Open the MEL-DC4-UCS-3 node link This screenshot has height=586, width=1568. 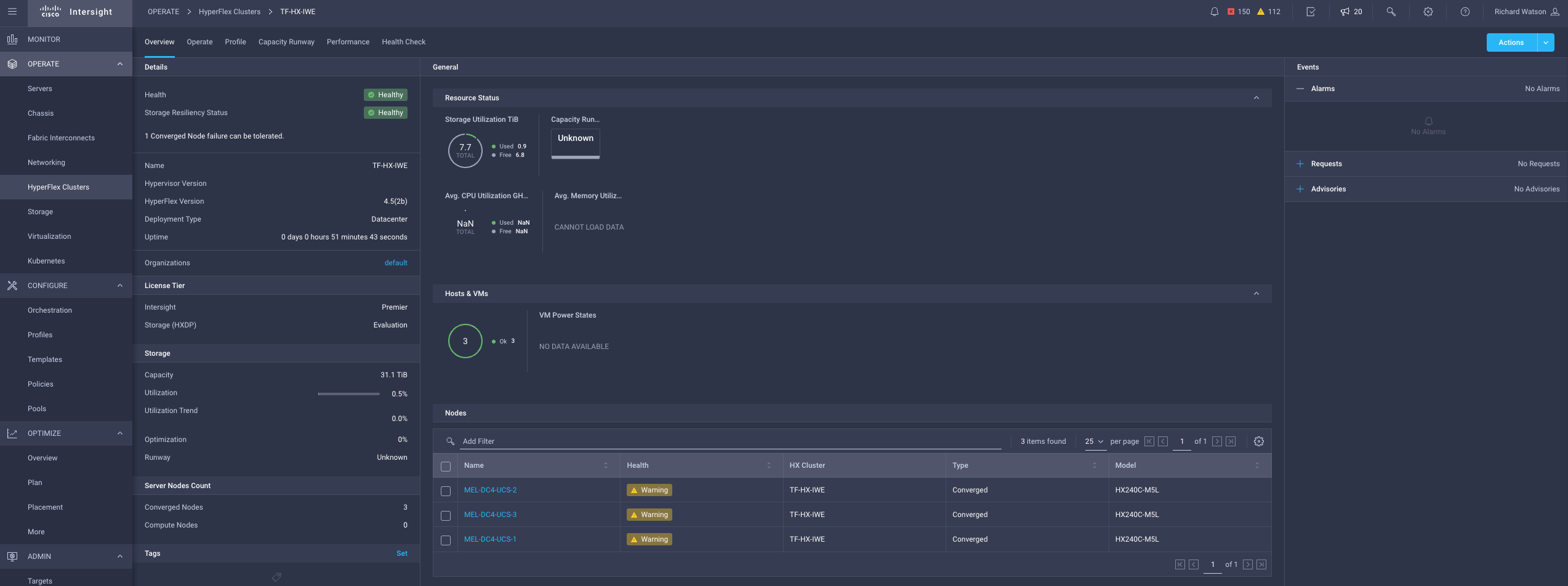point(490,515)
